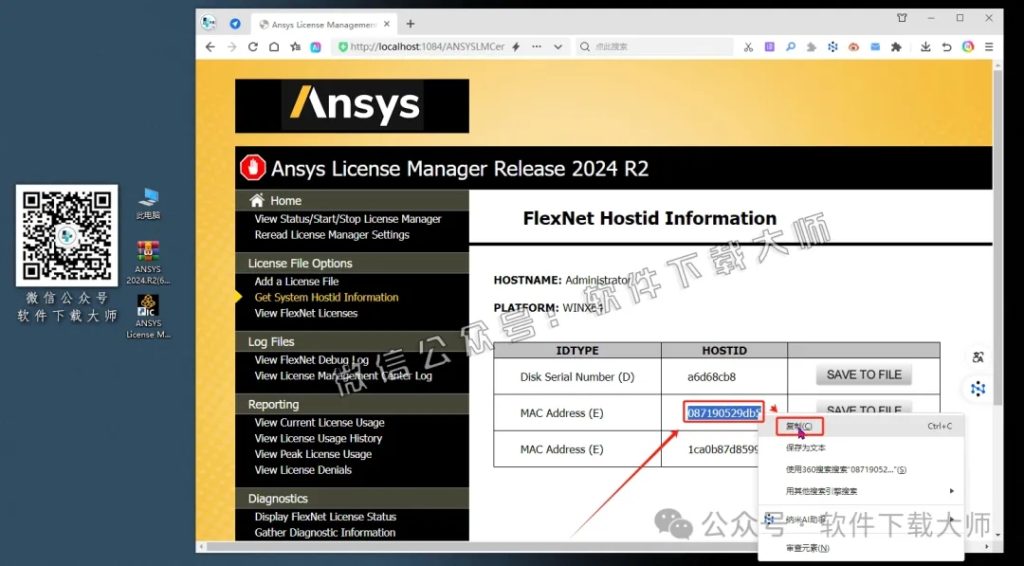
Task: Open the browser hamburger main menu
Action: click(989, 47)
